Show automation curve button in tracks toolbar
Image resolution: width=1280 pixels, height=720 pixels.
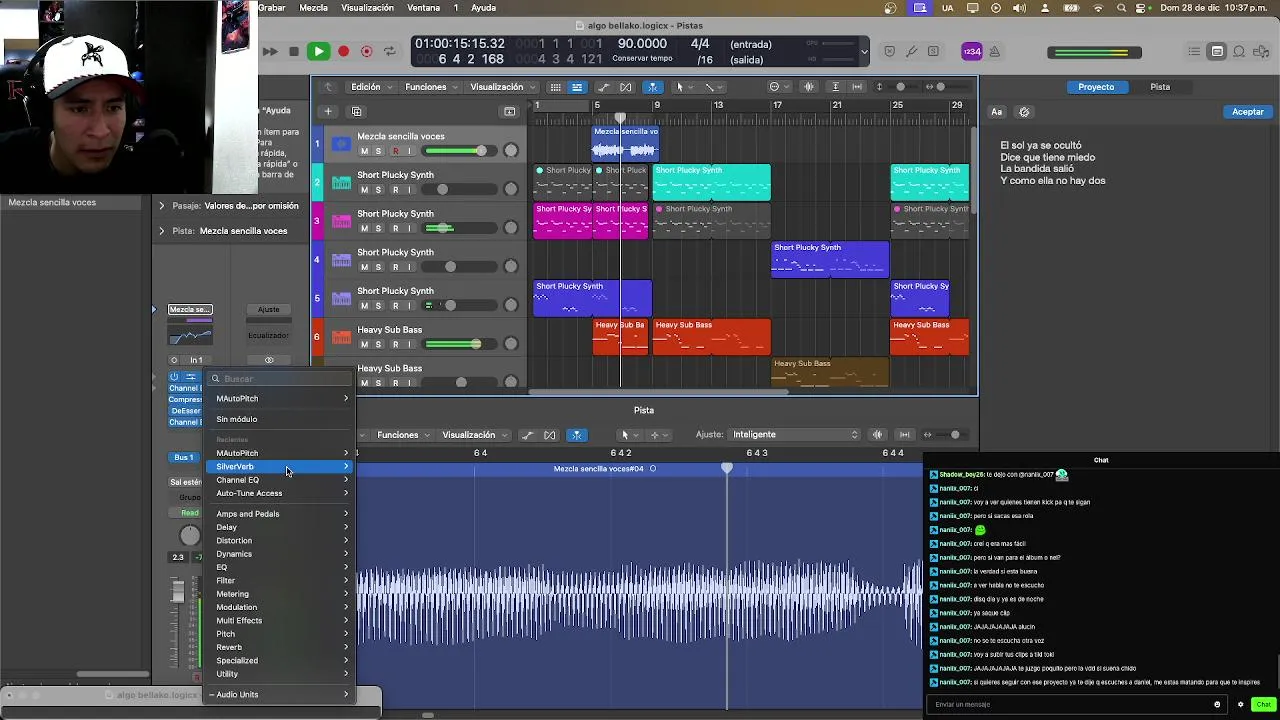[604, 87]
